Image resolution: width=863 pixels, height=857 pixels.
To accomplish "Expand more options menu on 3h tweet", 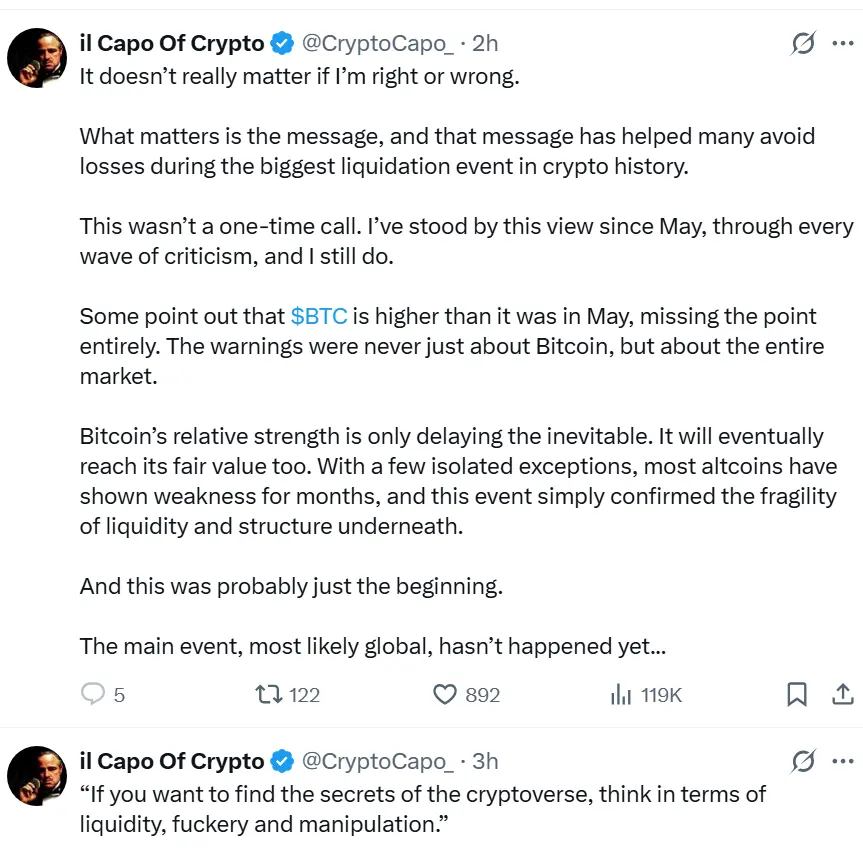I will click(842, 762).
